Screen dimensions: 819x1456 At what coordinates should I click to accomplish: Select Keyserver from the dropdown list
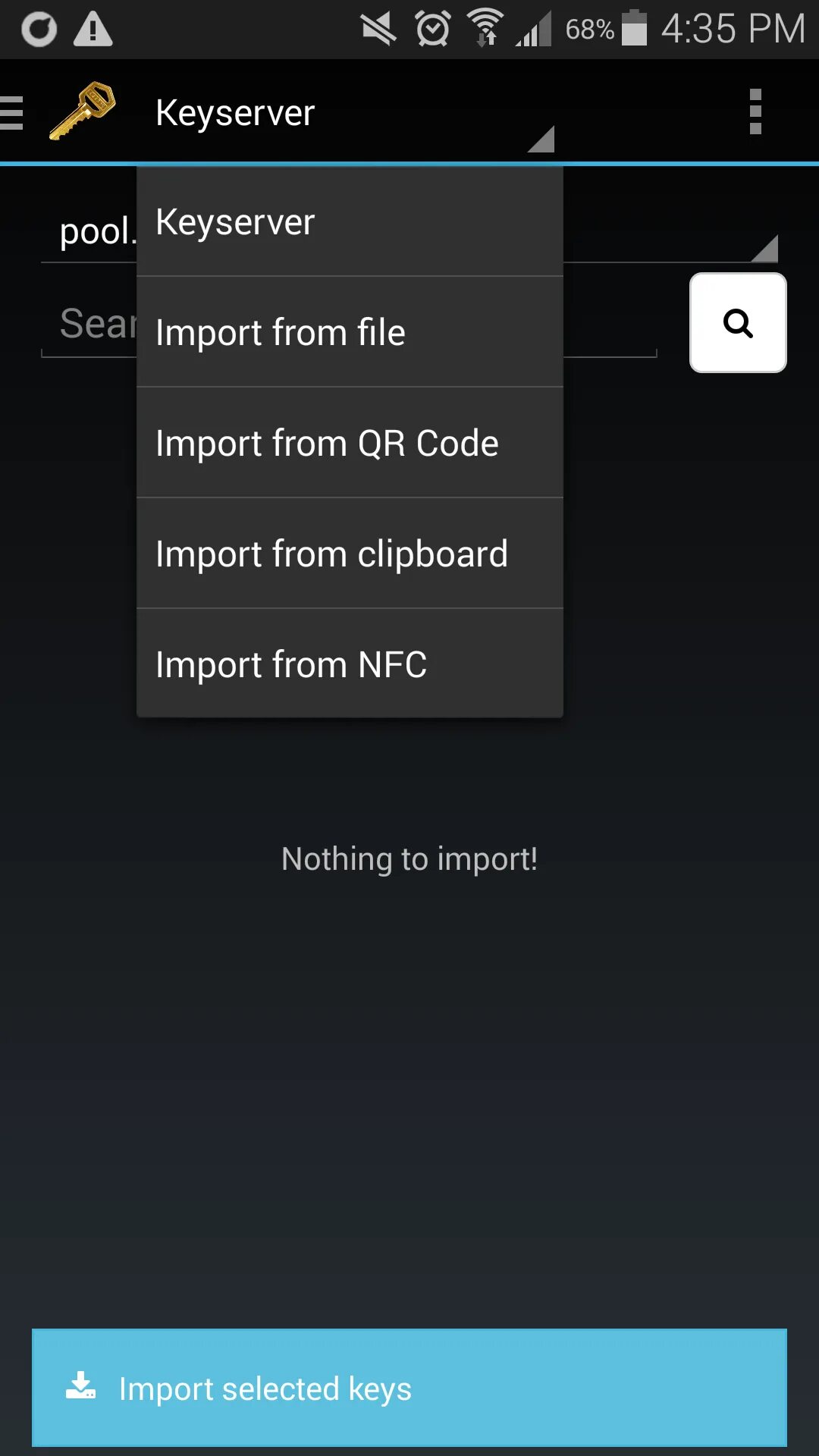click(x=349, y=222)
